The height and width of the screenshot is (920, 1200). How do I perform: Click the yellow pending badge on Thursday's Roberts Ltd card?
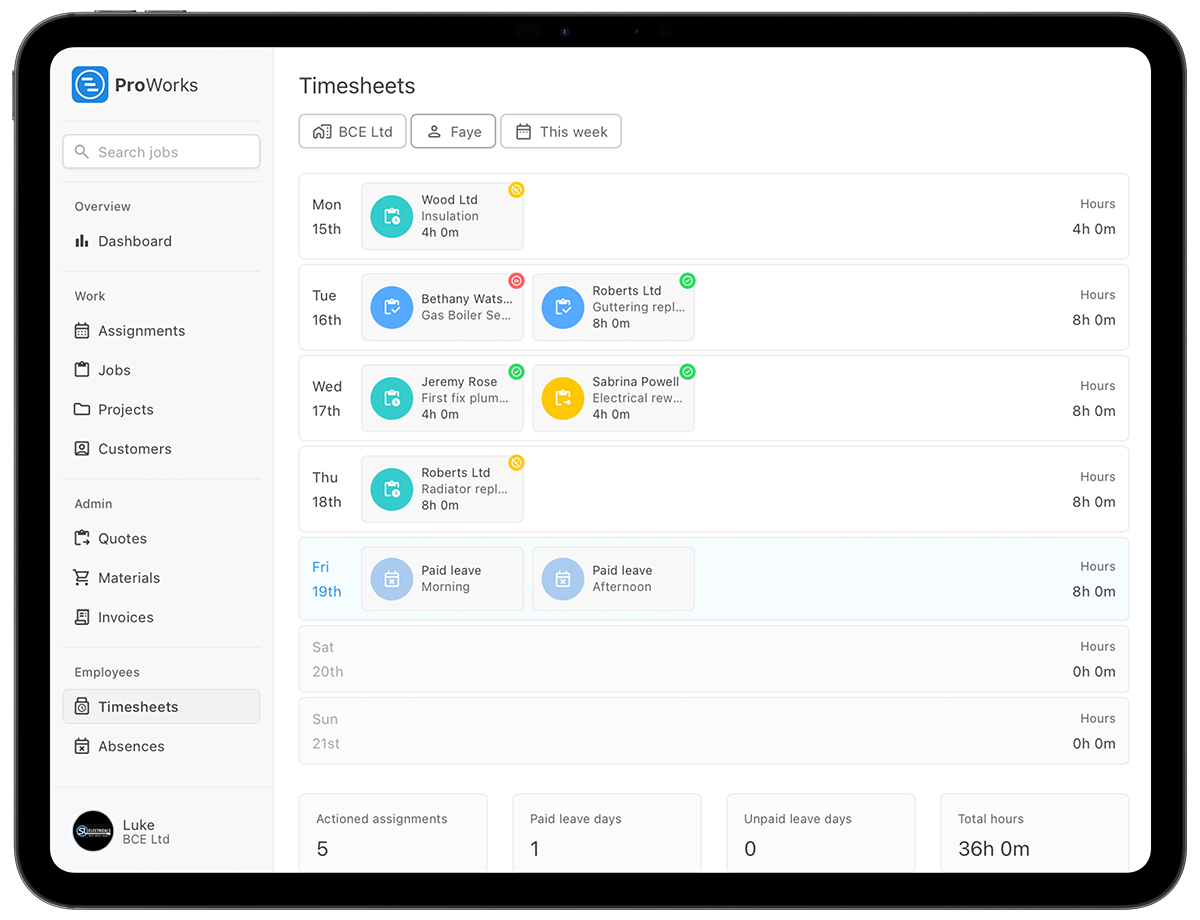pos(516,462)
